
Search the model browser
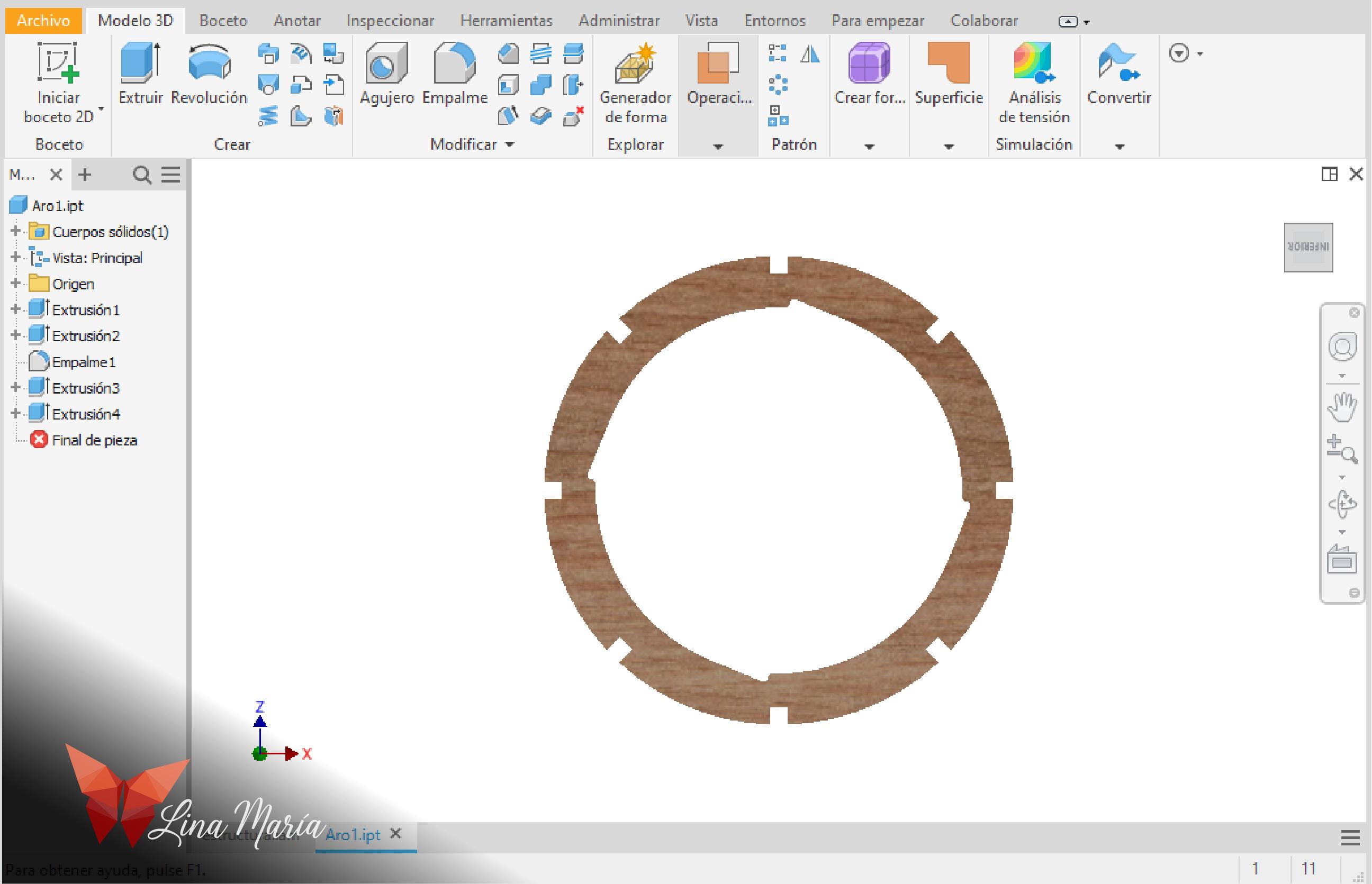[141, 175]
